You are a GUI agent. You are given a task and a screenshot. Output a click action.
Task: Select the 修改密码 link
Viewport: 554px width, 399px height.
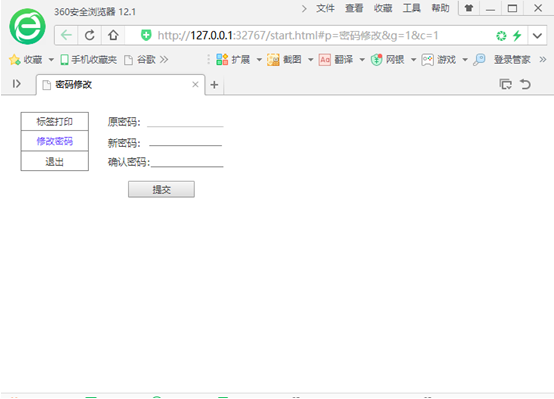(x=55, y=141)
